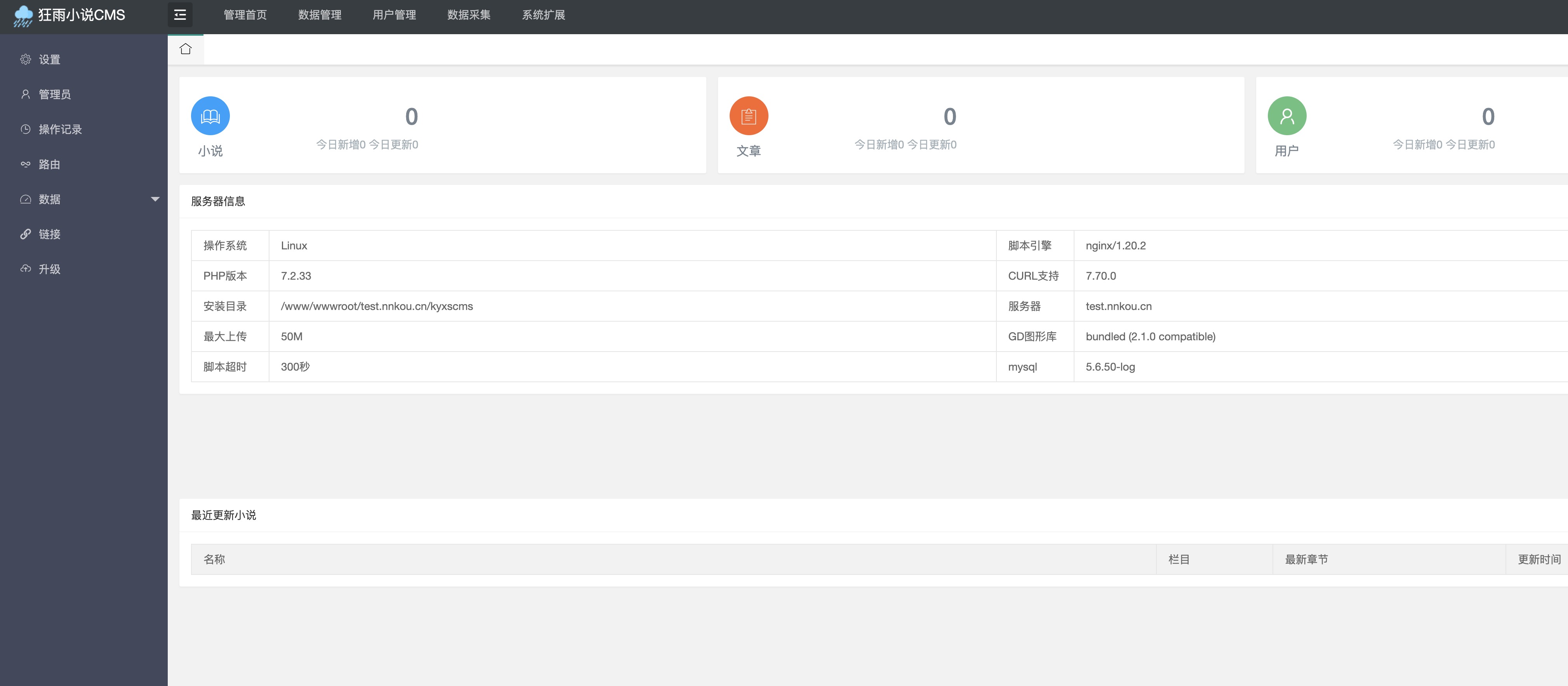This screenshot has width=1568, height=686.
Task: Open the 管理员 sidebar item
Action: pyautogui.click(x=84, y=94)
